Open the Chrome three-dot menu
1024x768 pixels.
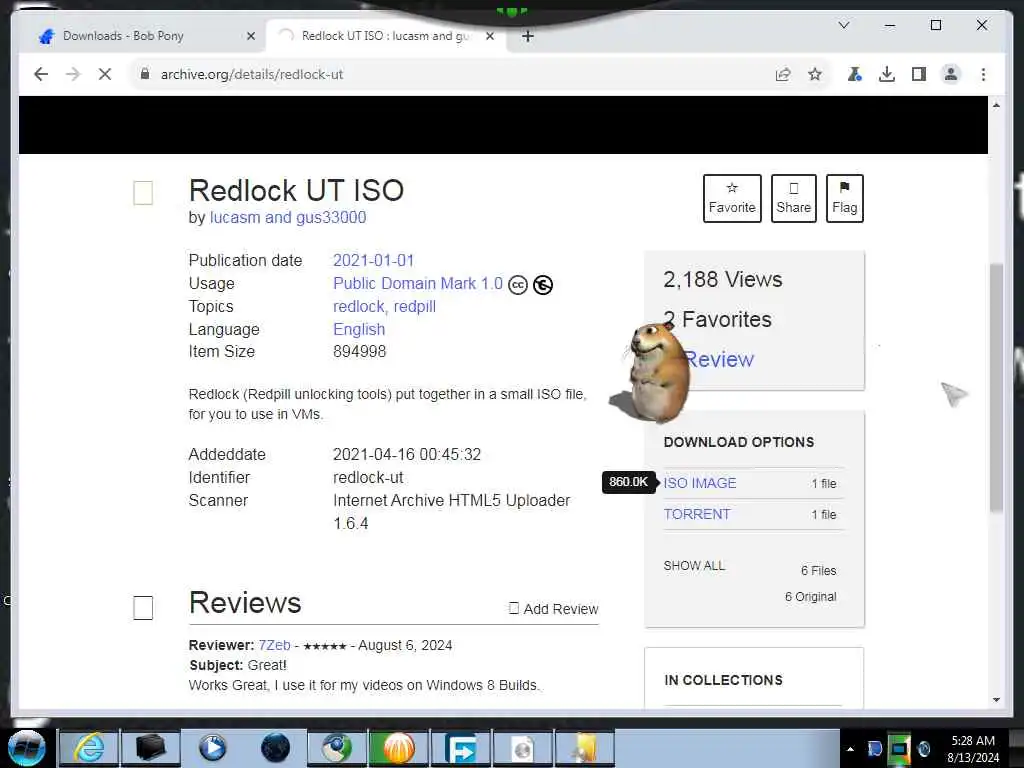(983, 74)
